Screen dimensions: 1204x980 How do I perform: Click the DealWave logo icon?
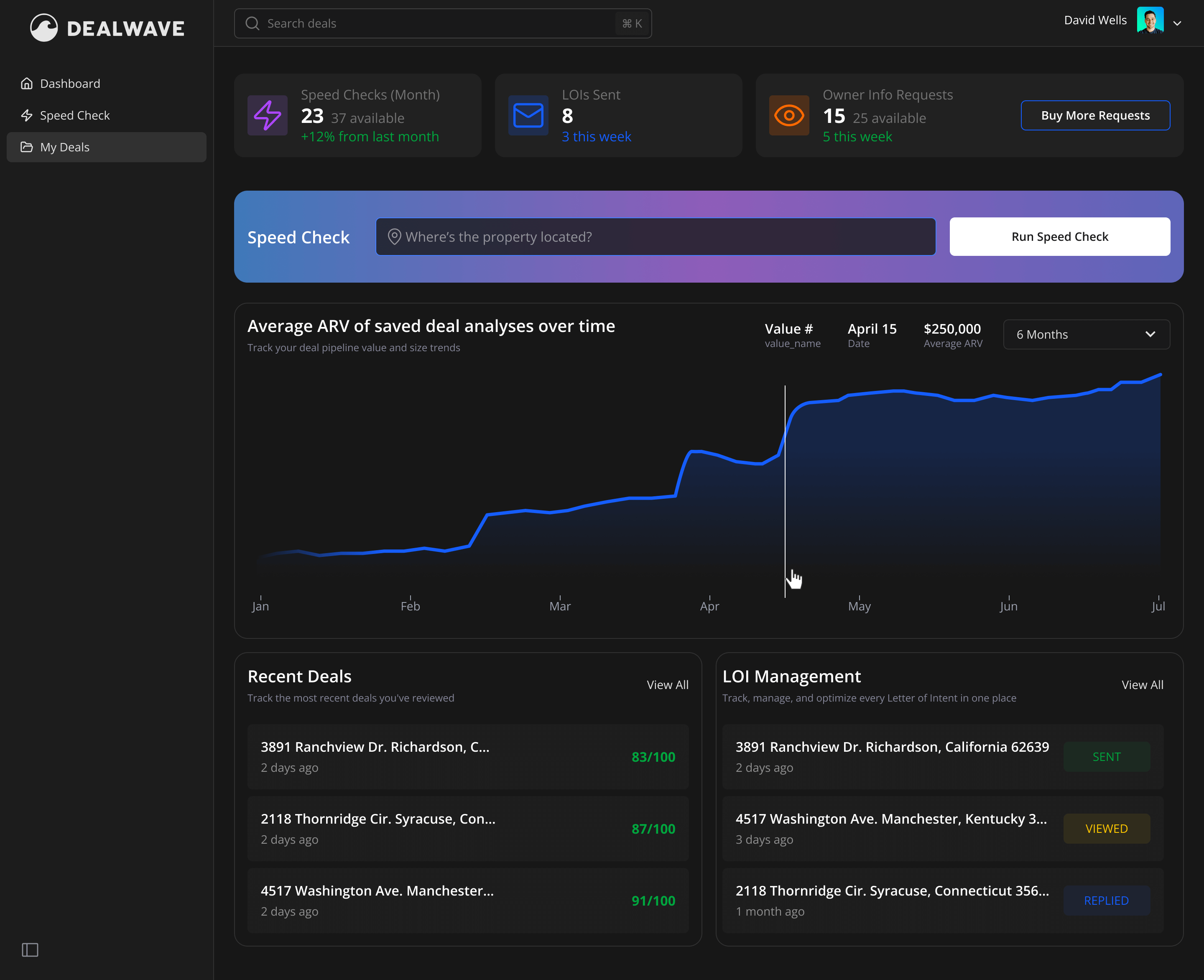(43, 28)
